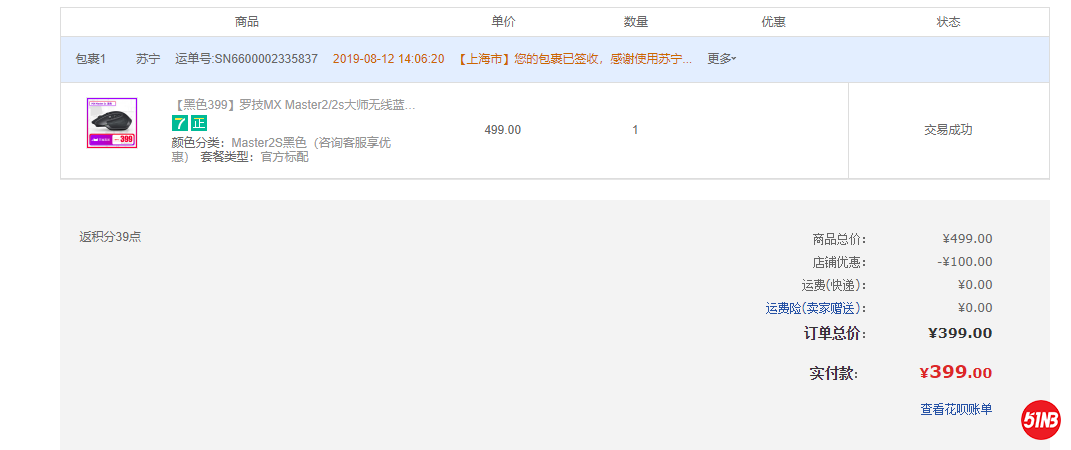Click the red 51NB logo badge
Screen dimensions: 1071x450
[1041, 421]
